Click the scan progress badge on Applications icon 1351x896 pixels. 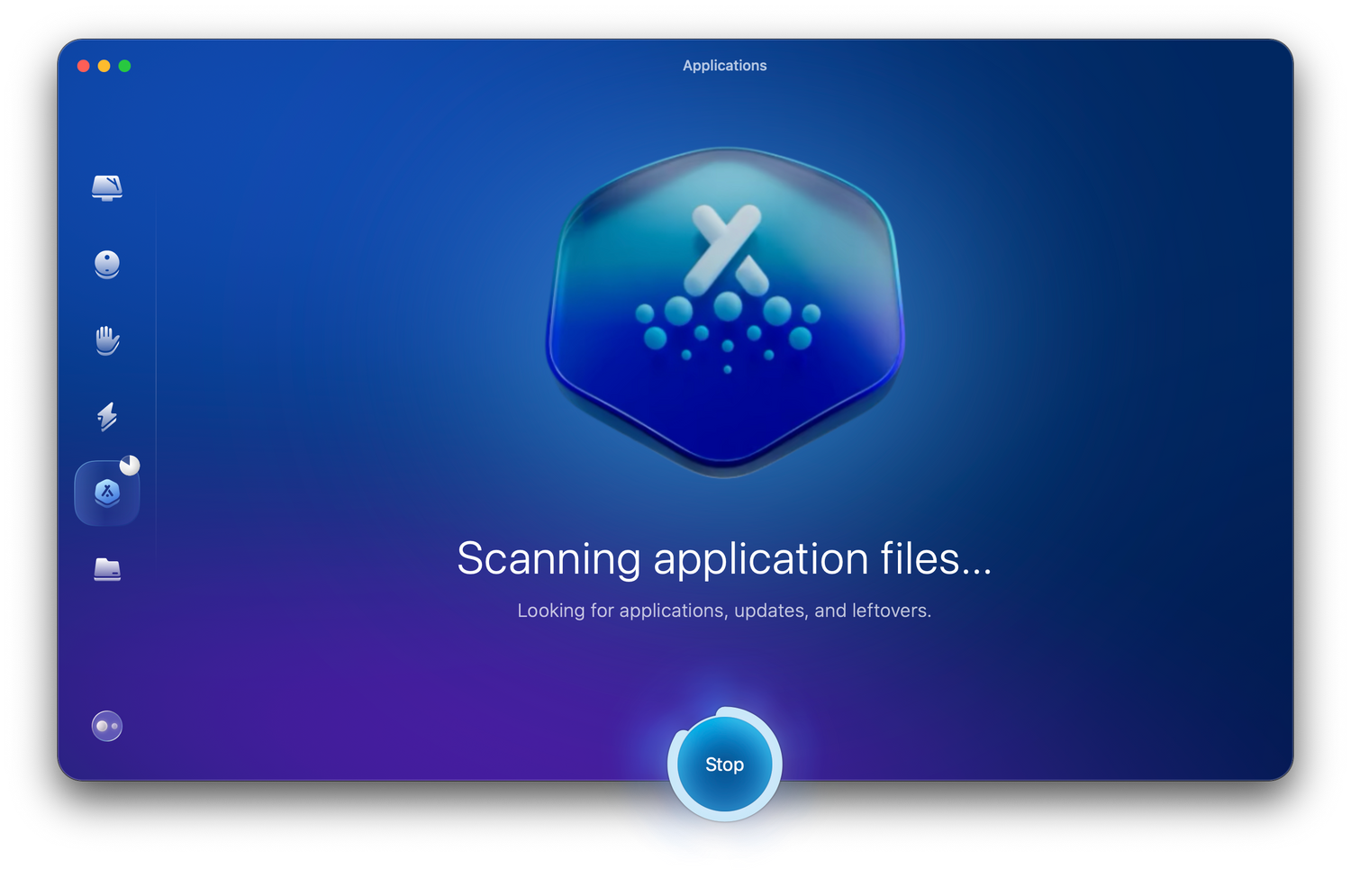(x=130, y=465)
